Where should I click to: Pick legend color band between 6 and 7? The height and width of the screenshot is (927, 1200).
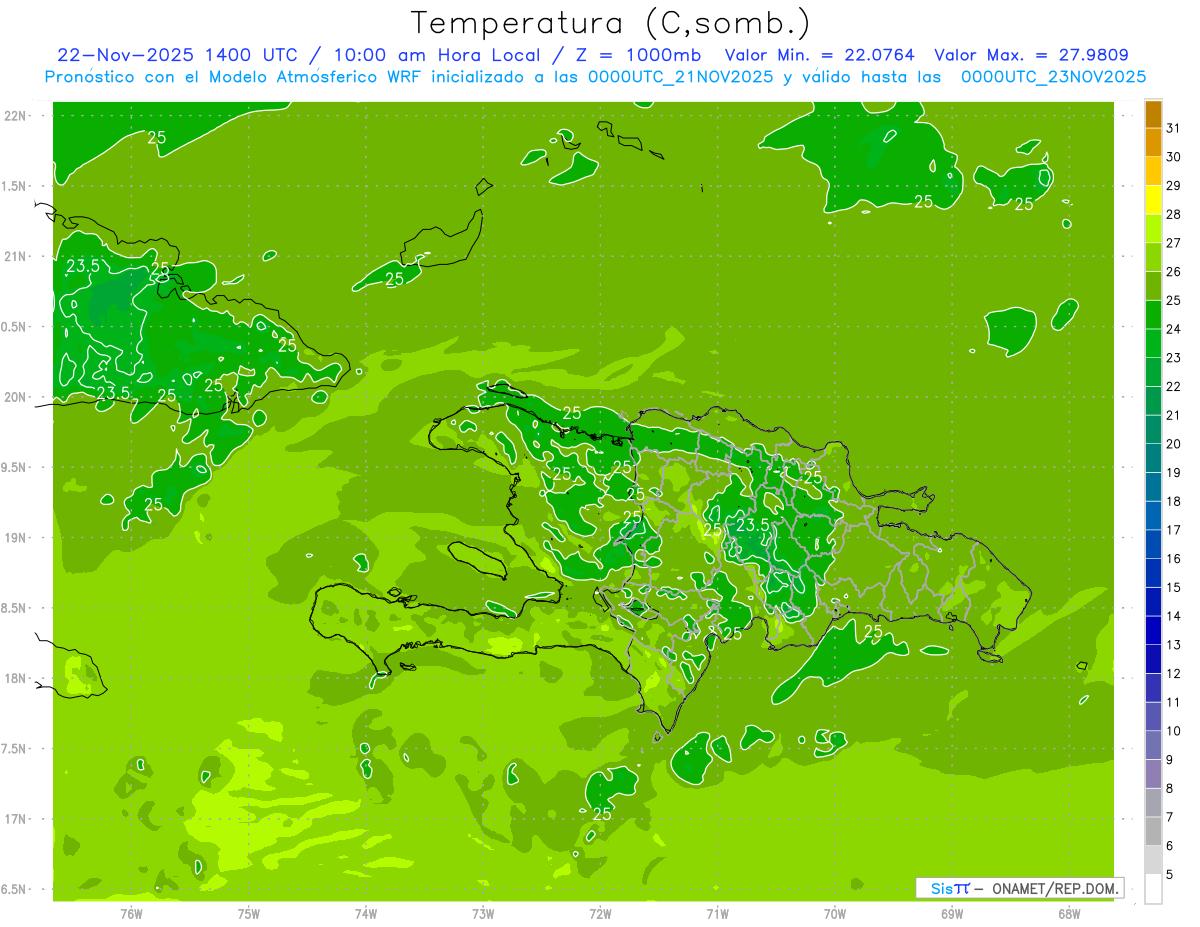(1153, 832)
